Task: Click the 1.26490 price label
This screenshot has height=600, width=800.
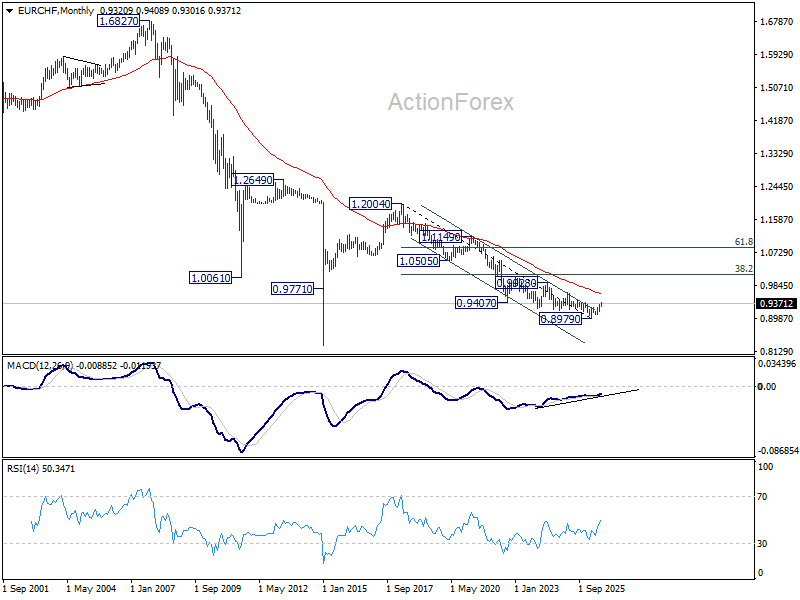Action: [x=253, y=180]
